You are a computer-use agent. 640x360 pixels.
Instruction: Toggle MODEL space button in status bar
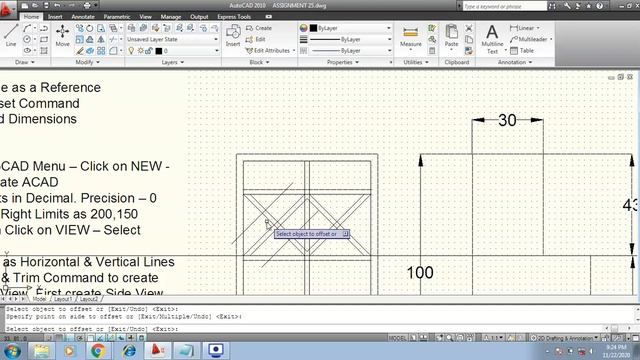(397, 338)
